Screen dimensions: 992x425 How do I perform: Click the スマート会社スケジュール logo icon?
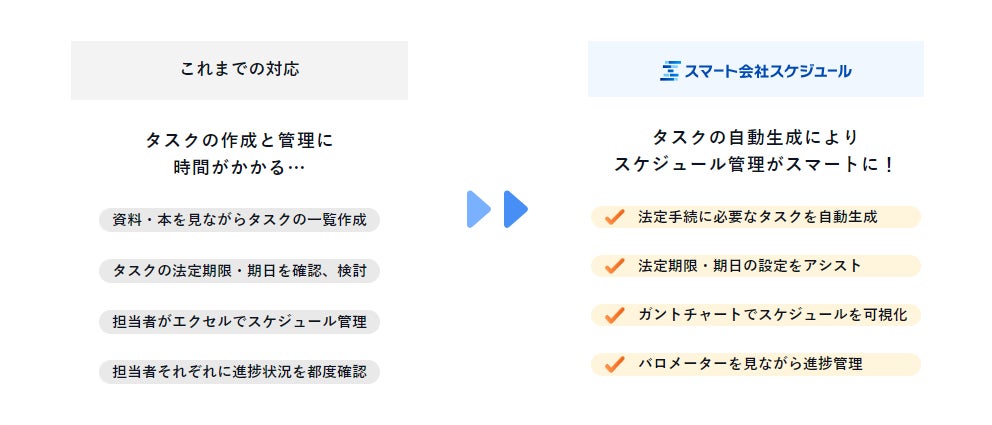pyautogui.click(x=670, y=70)
